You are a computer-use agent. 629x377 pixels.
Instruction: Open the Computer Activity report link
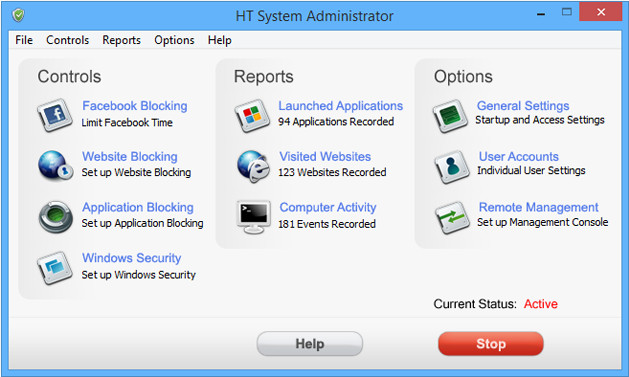tap(328, 207)
